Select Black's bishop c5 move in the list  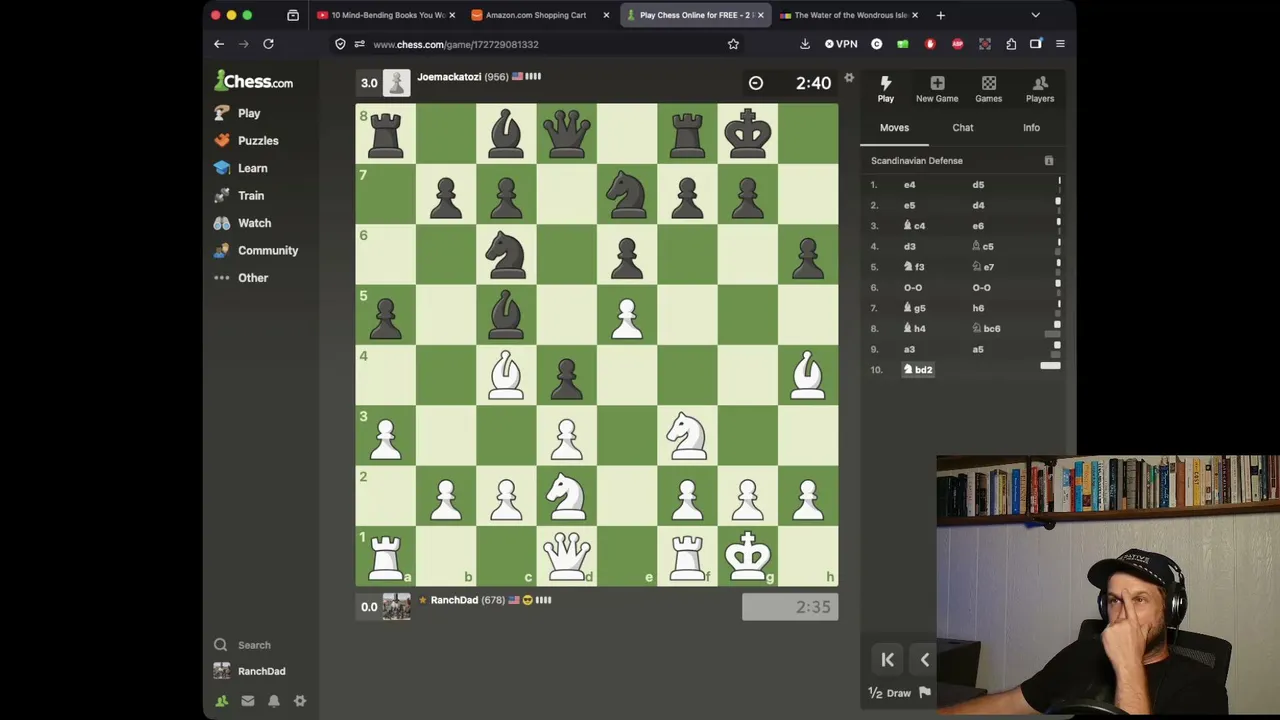coord(983,247)
